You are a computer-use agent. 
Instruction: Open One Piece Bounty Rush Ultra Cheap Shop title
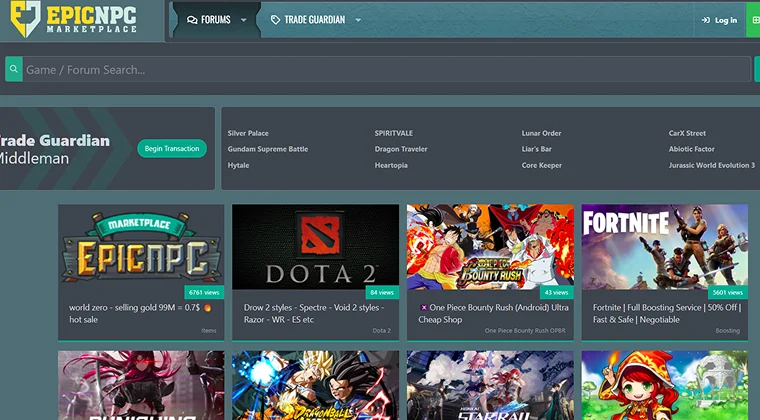[493, 313]
